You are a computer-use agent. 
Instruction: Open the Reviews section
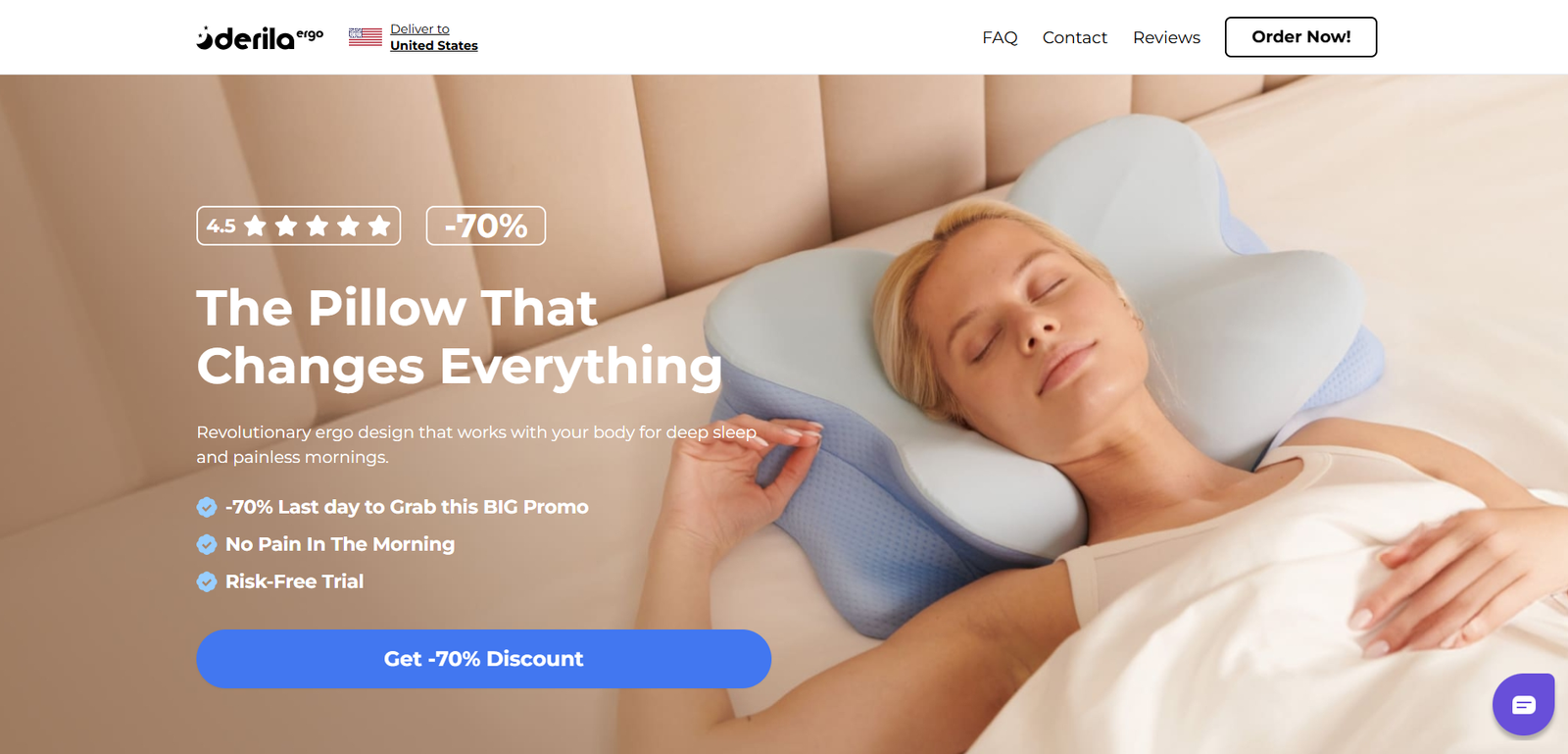pos(1166,37)
